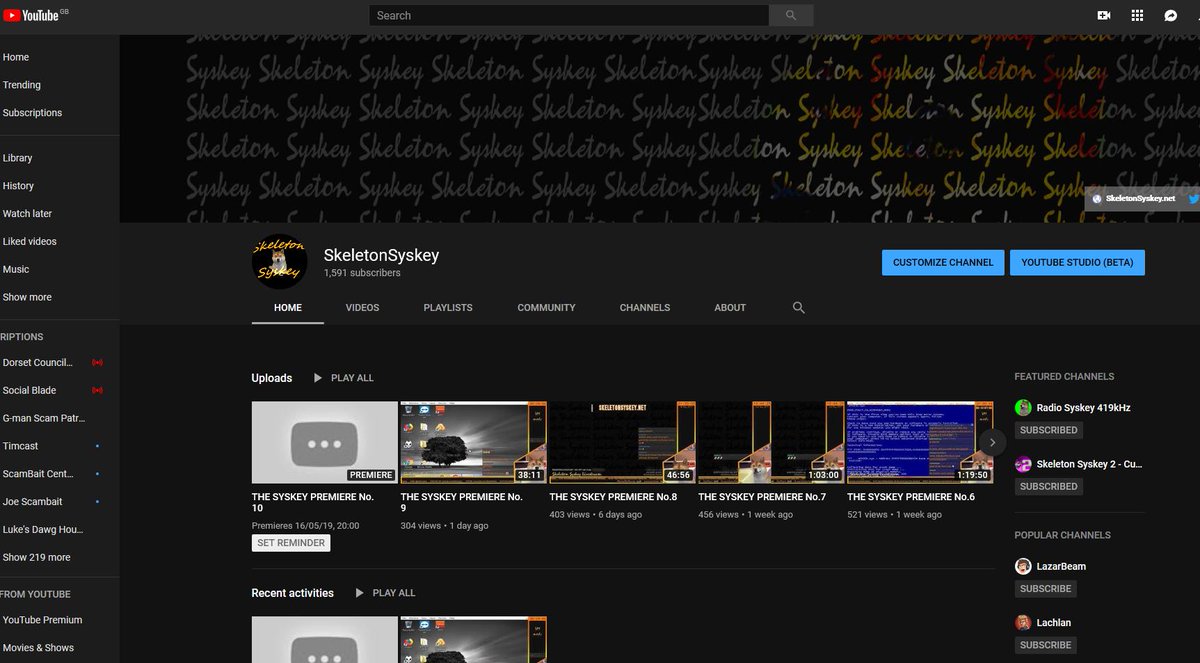
Task: Open Premiere No.8 thumbnail (46:56)
Action: (622, 443)
